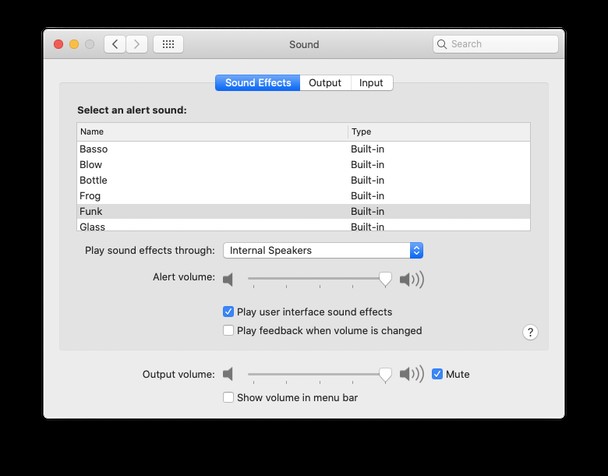The image size is (608, 476).
Task: Click the alert volume loud speaker icon
Action: point(412,279)
